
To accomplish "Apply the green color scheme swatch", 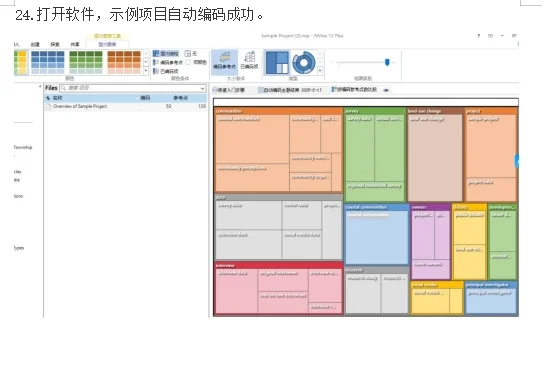I will coord(86,62).
